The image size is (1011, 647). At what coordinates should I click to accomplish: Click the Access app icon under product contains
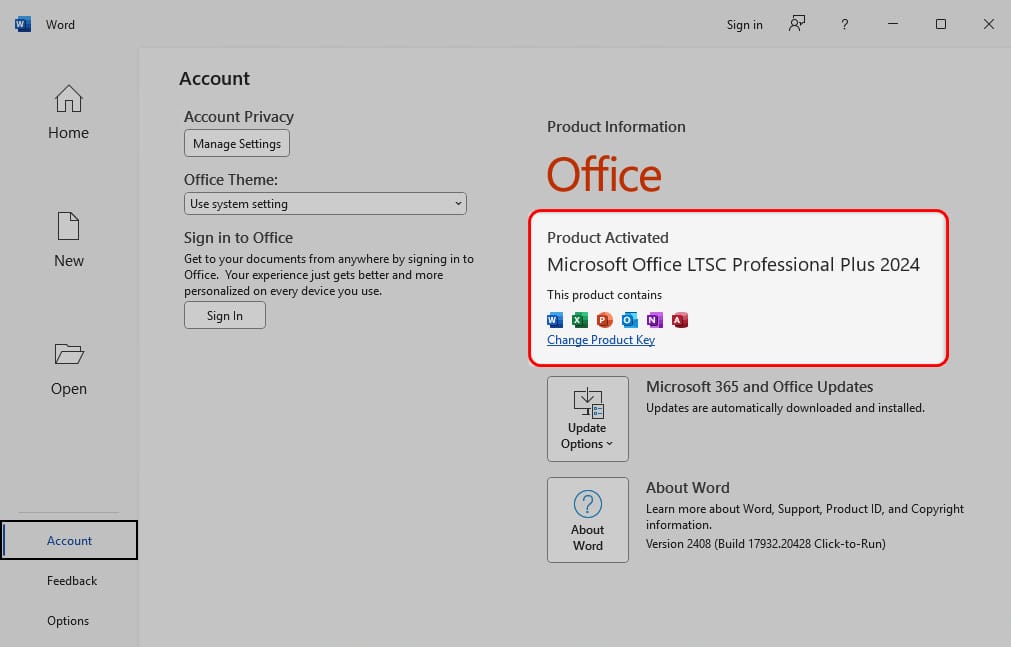point(680,320)
